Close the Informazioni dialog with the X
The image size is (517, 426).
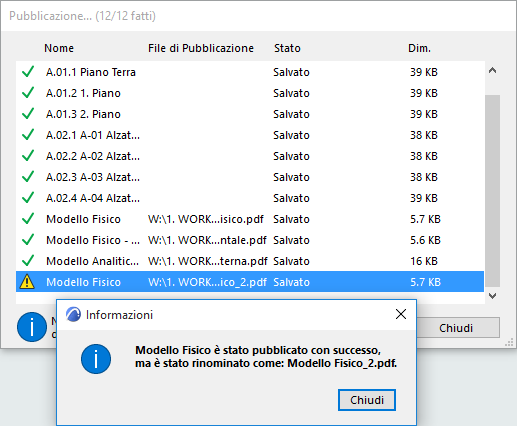point(401,314)
